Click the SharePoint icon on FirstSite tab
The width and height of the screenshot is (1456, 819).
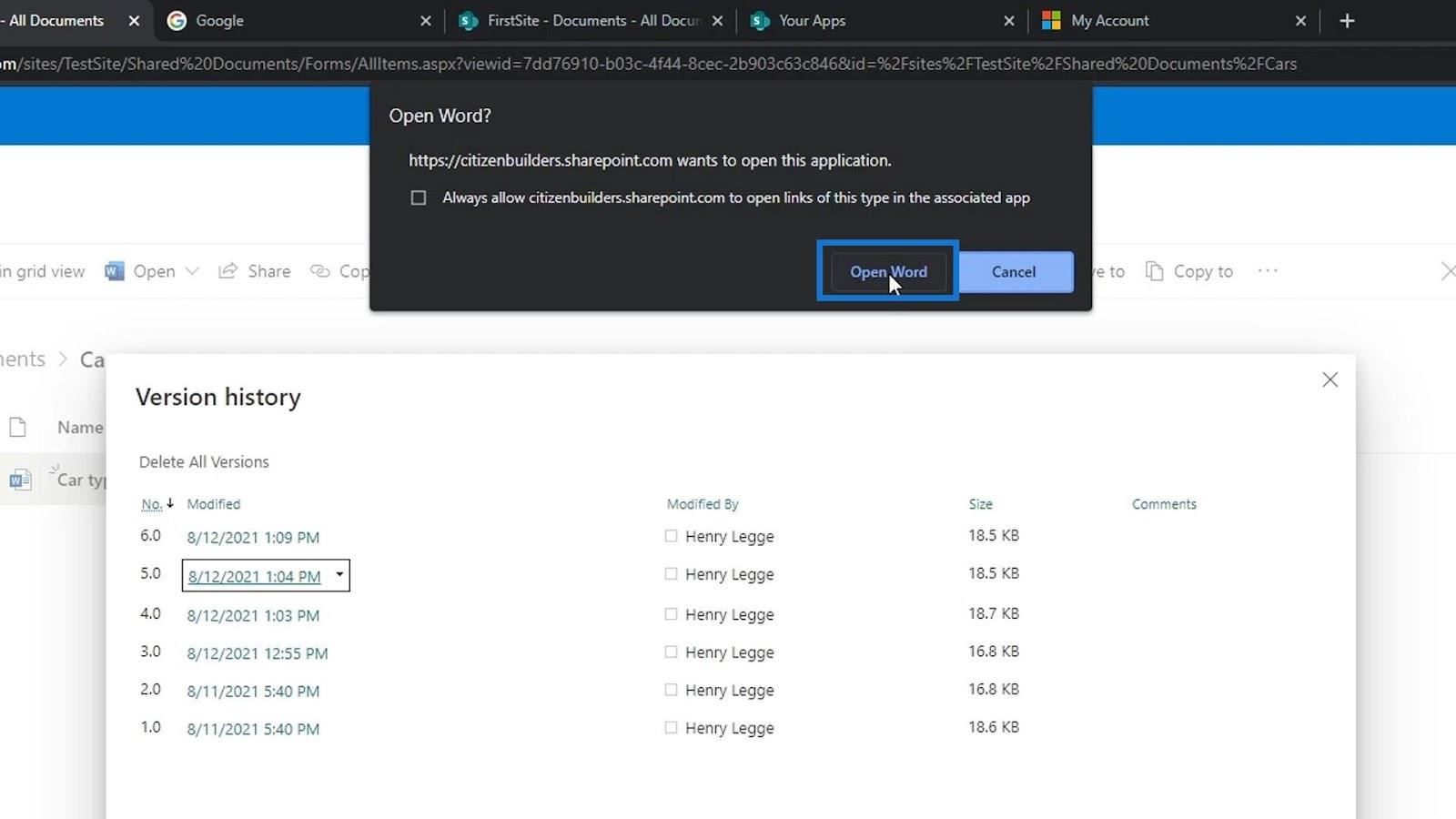click(x=468, y=20)
